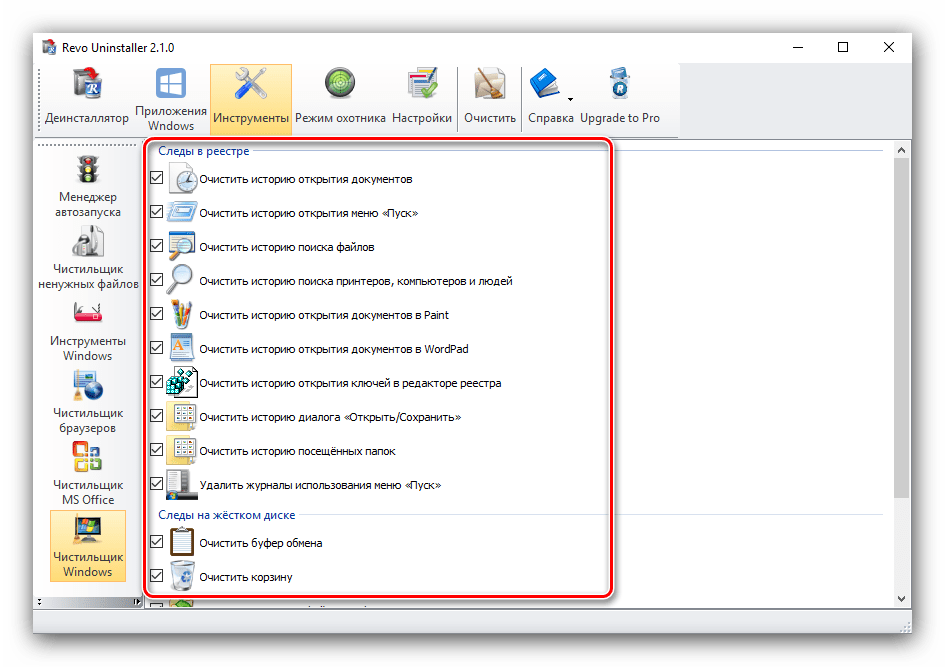Open the Деинсталлятор toolbar icon

point(87,98)
